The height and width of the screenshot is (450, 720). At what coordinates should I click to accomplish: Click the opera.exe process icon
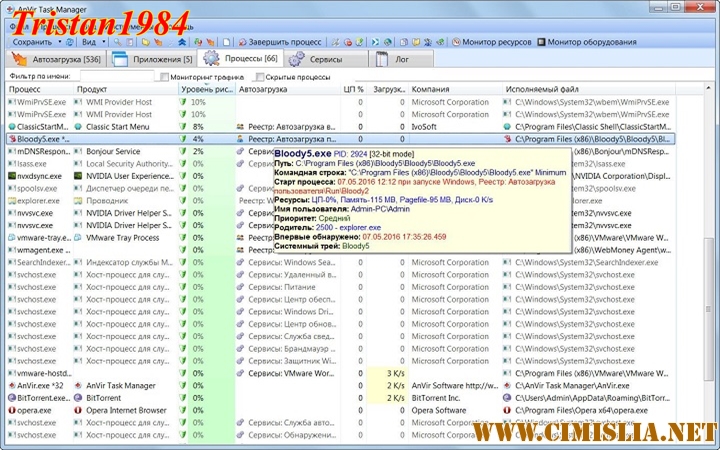click(x=11, y=410)
